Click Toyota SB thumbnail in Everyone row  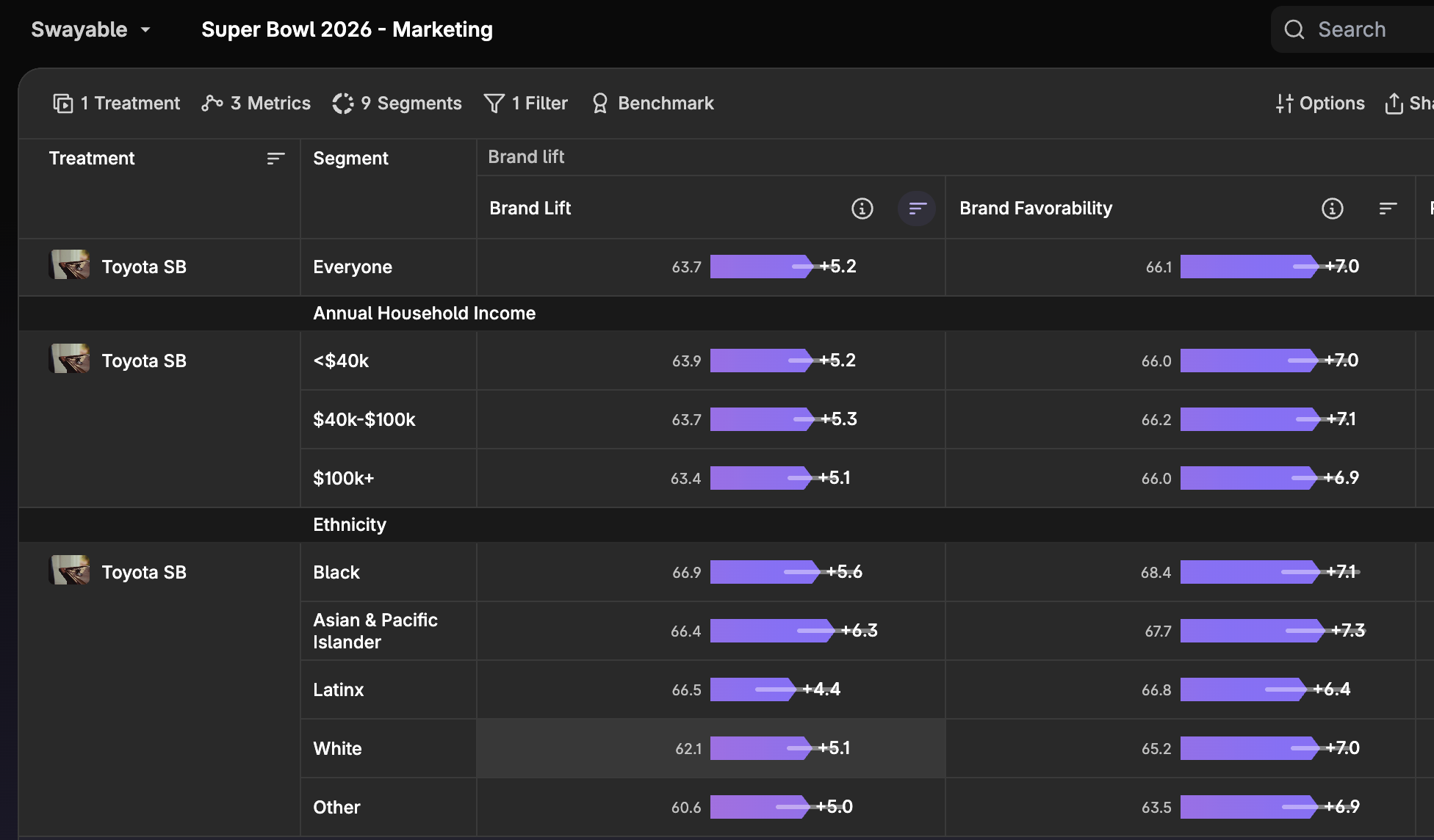click(70, 265)
